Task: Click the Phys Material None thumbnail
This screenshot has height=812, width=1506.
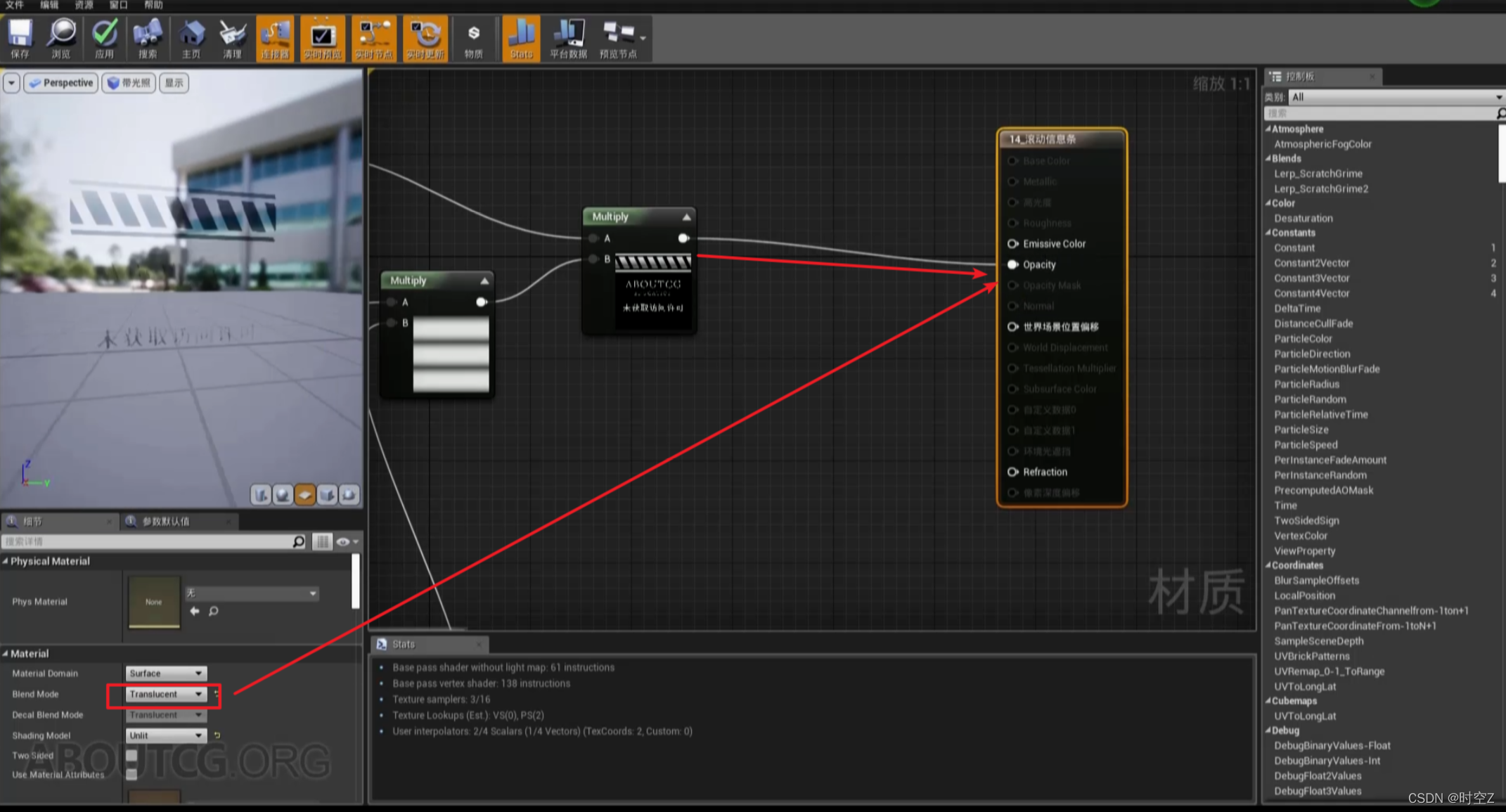Action: click(154, 602)
